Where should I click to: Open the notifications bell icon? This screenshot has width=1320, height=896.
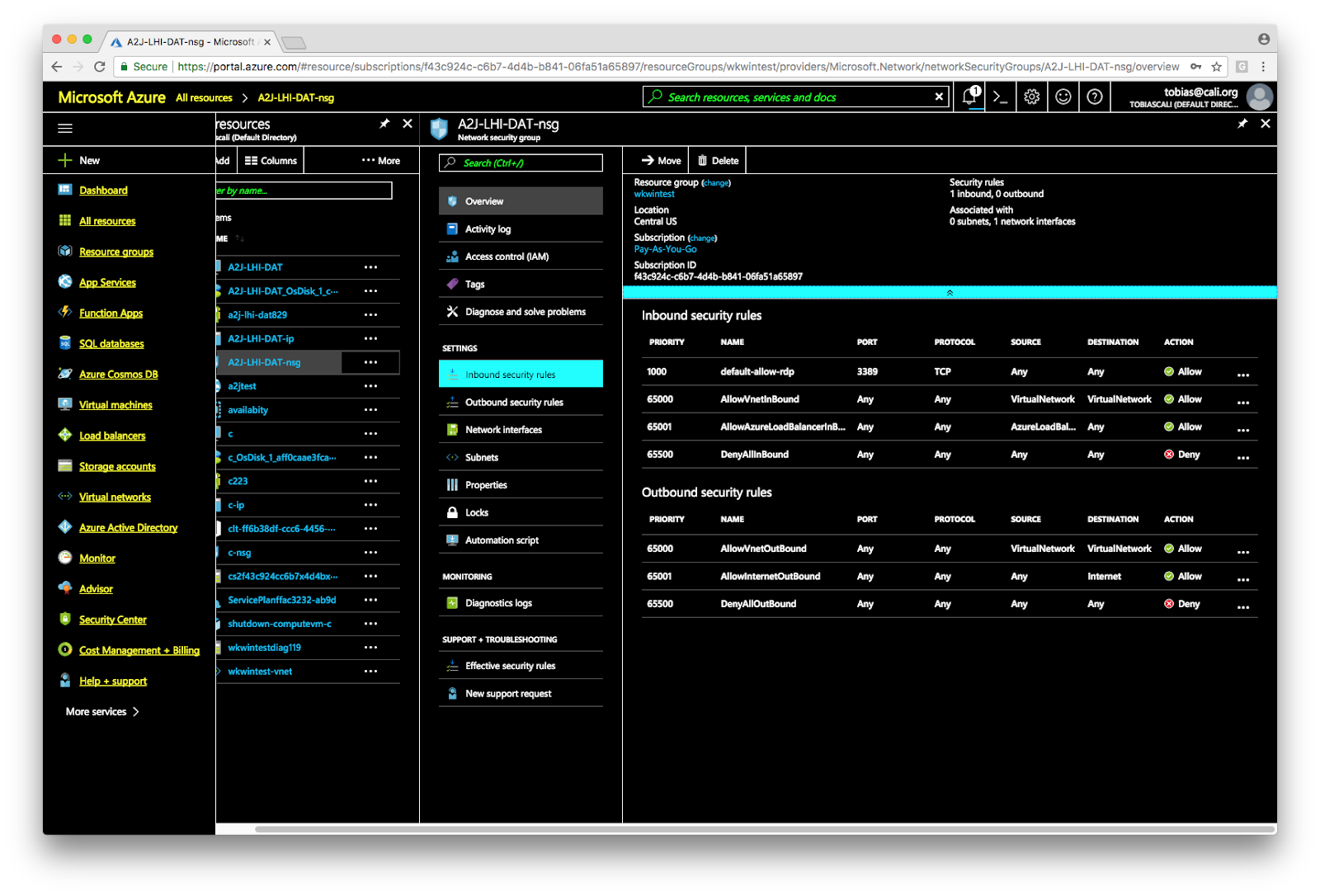(971, 97)
